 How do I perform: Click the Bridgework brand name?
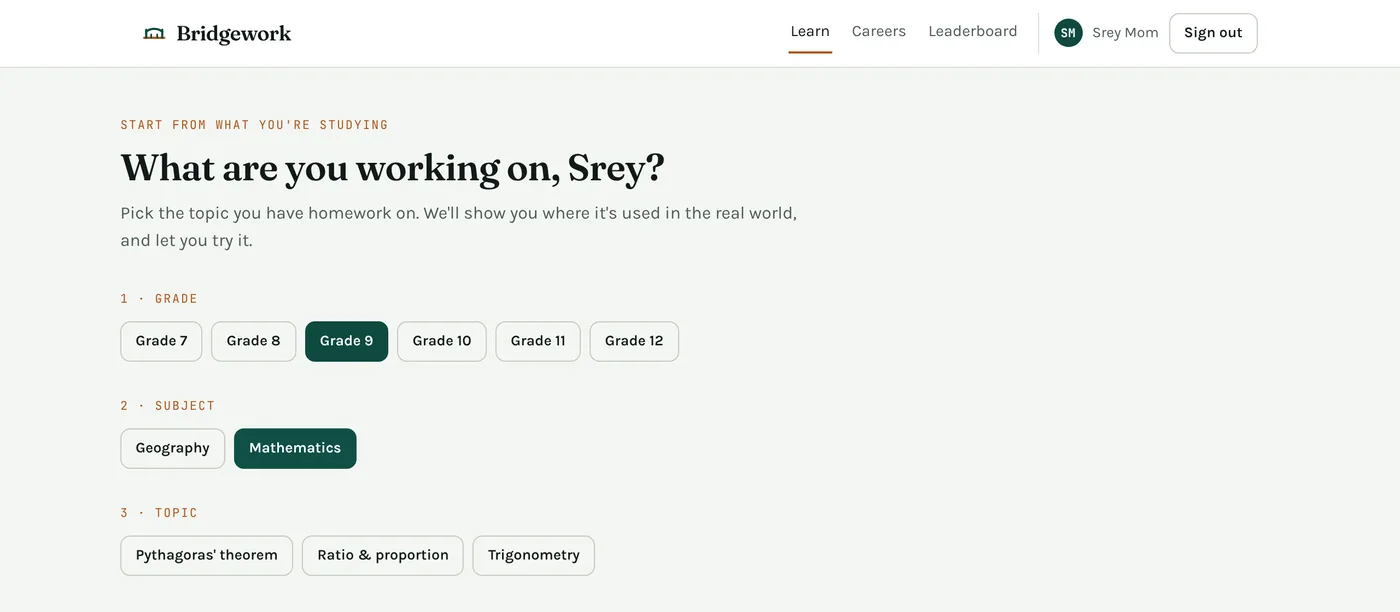(x=234, y=33)
